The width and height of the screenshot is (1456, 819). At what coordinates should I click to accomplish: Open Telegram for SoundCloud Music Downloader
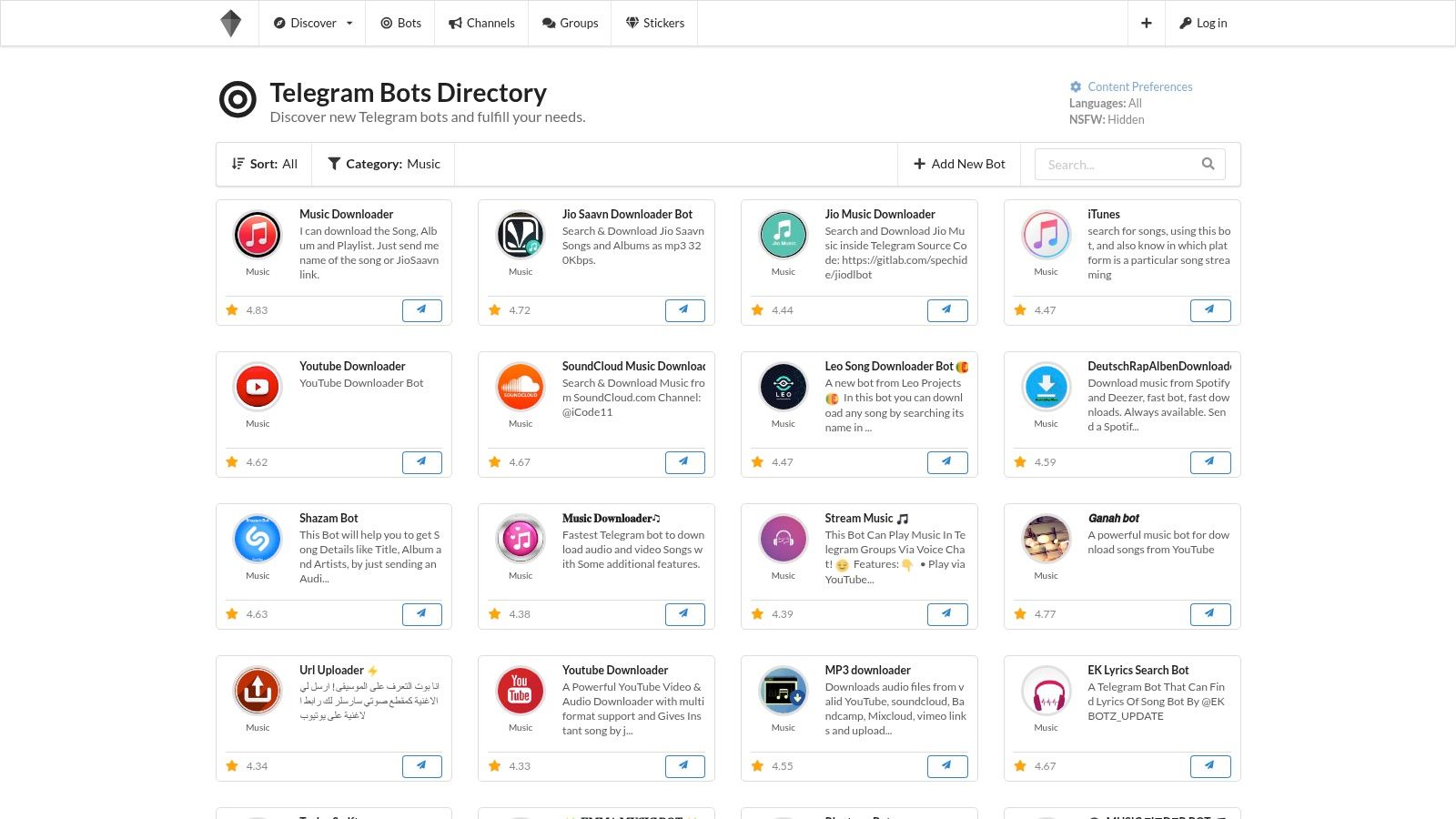coord(684,462)
